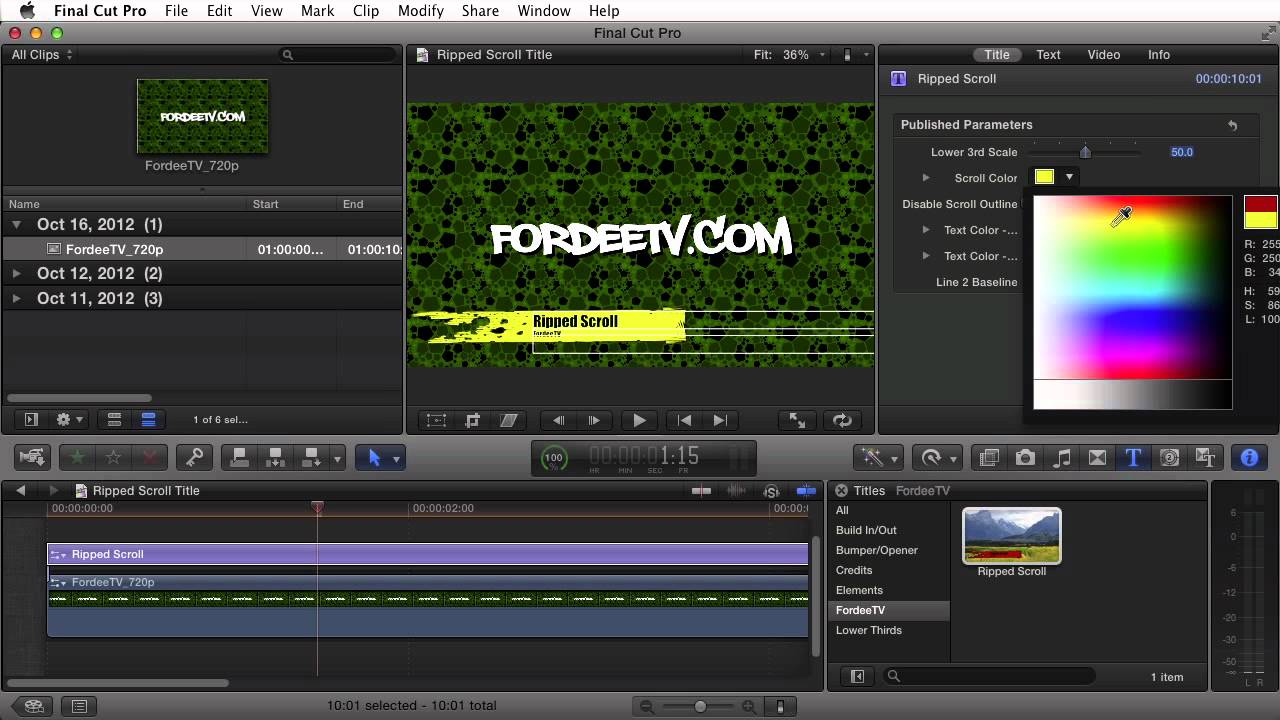The height and width of the screenshot is (720, 1280).
Task: Open the Titles Browser T icon
Action: pyautogui.click(x=1133, y=457)
